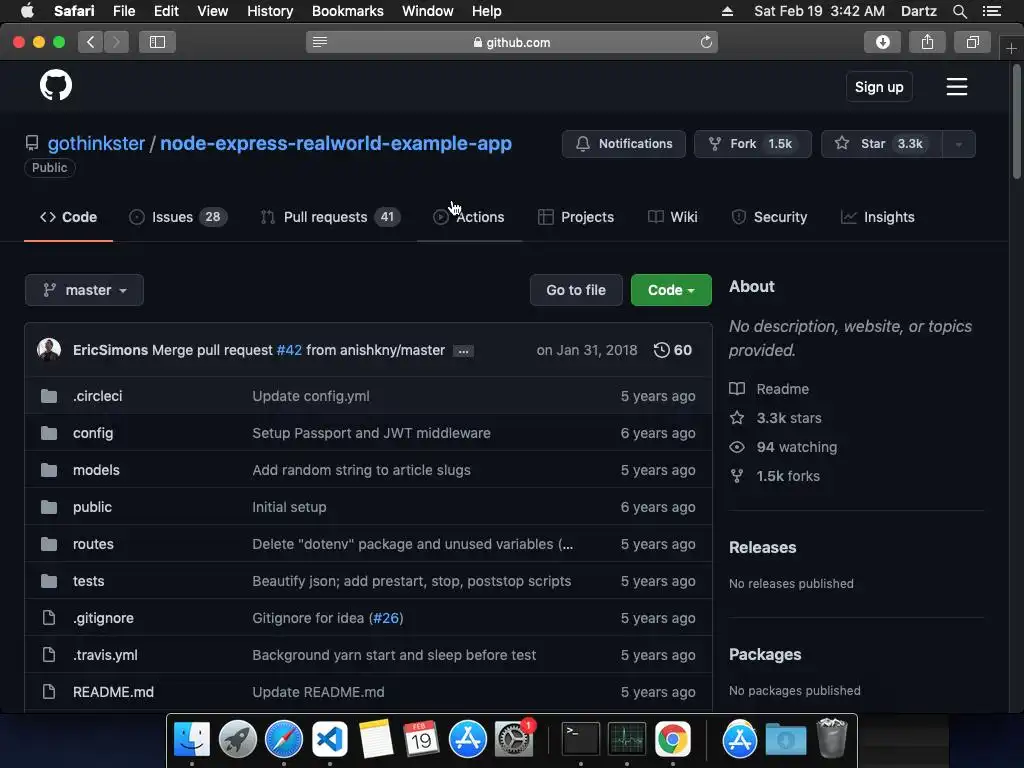Open System Preferences from the Dock

click(x=514, y=739)
